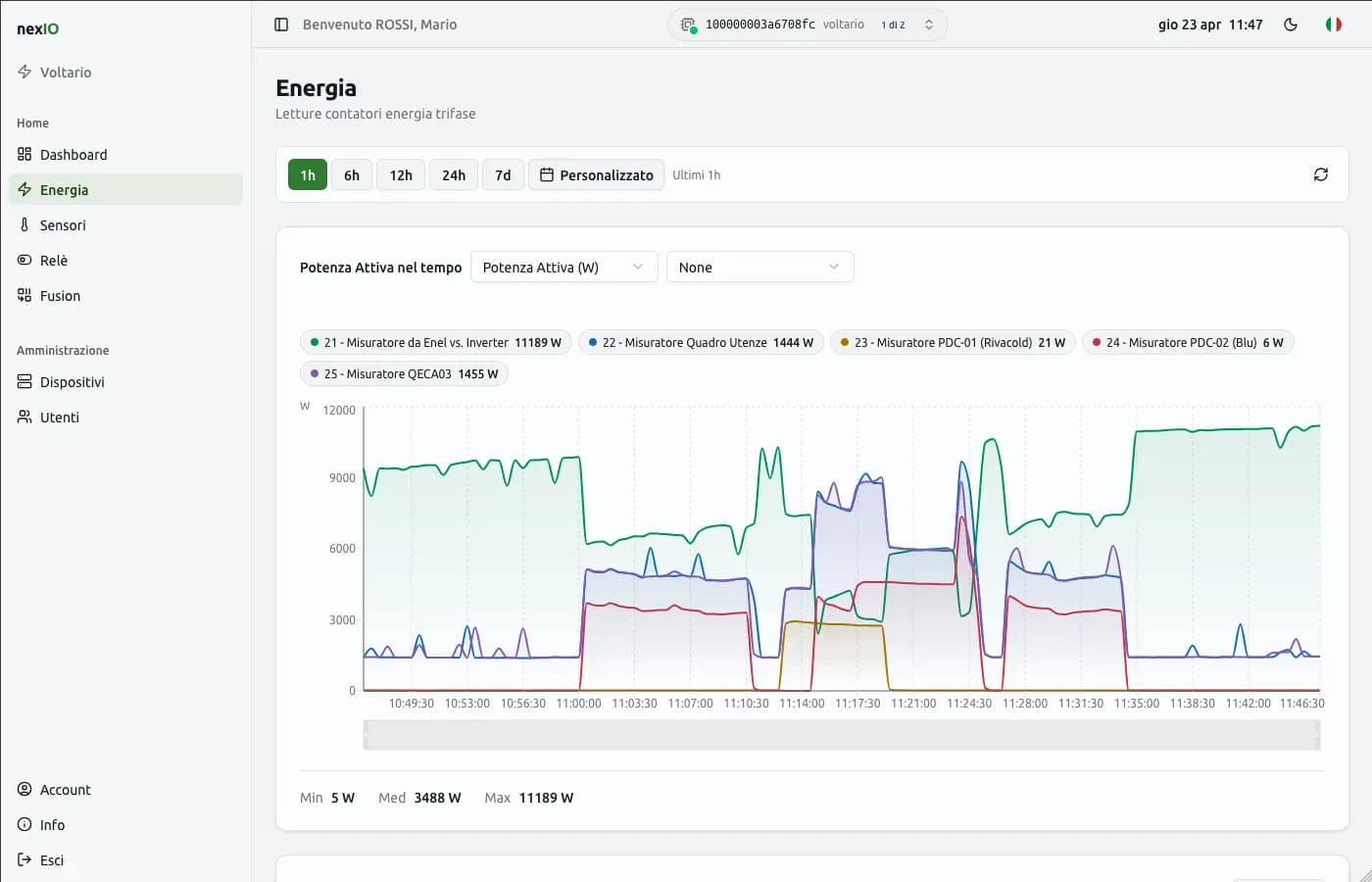1372x882 pixels.
Task: Click the chart range scrollbar below timestamps
Action: (843, 735)
